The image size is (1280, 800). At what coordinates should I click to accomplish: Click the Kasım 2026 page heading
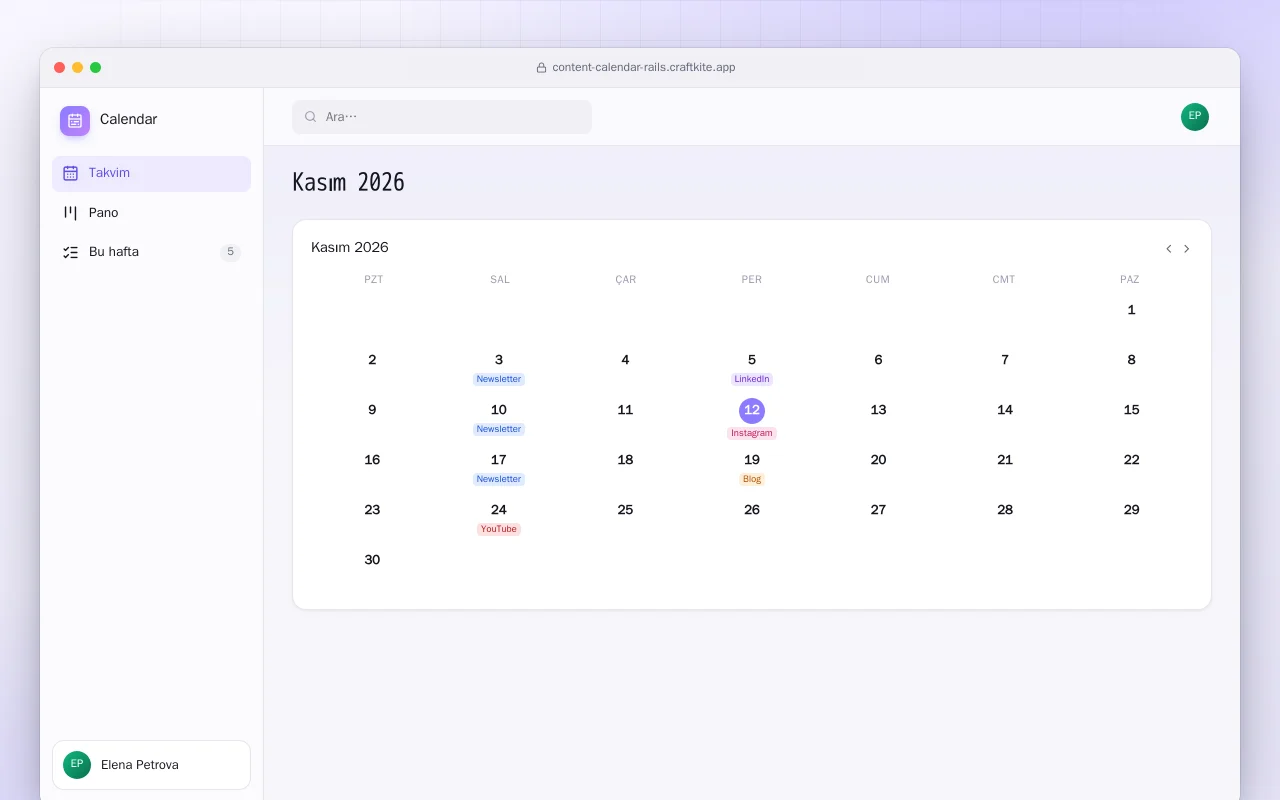point(348,182)
